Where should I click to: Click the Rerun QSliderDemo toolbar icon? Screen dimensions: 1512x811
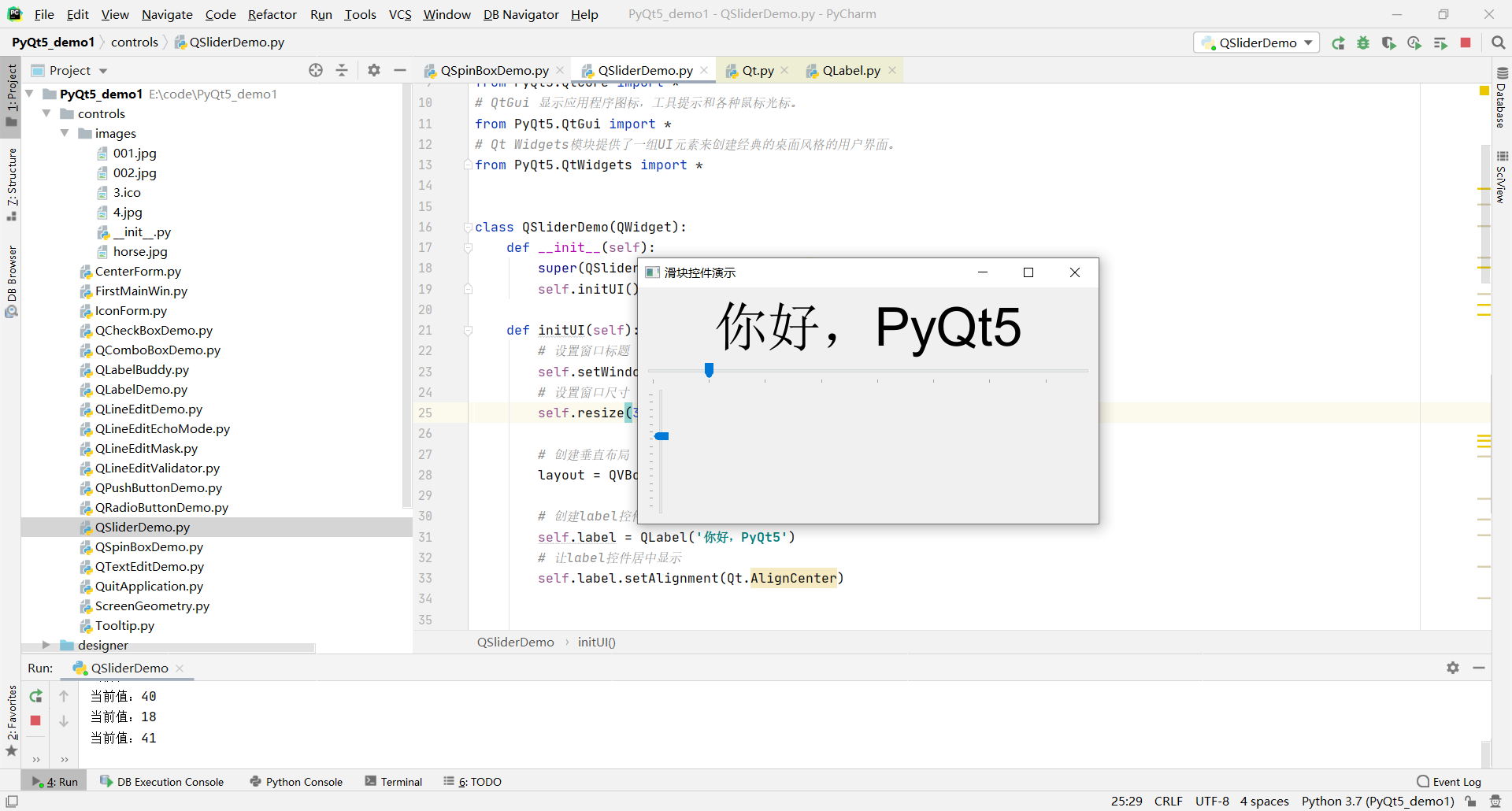[1338, 43]
